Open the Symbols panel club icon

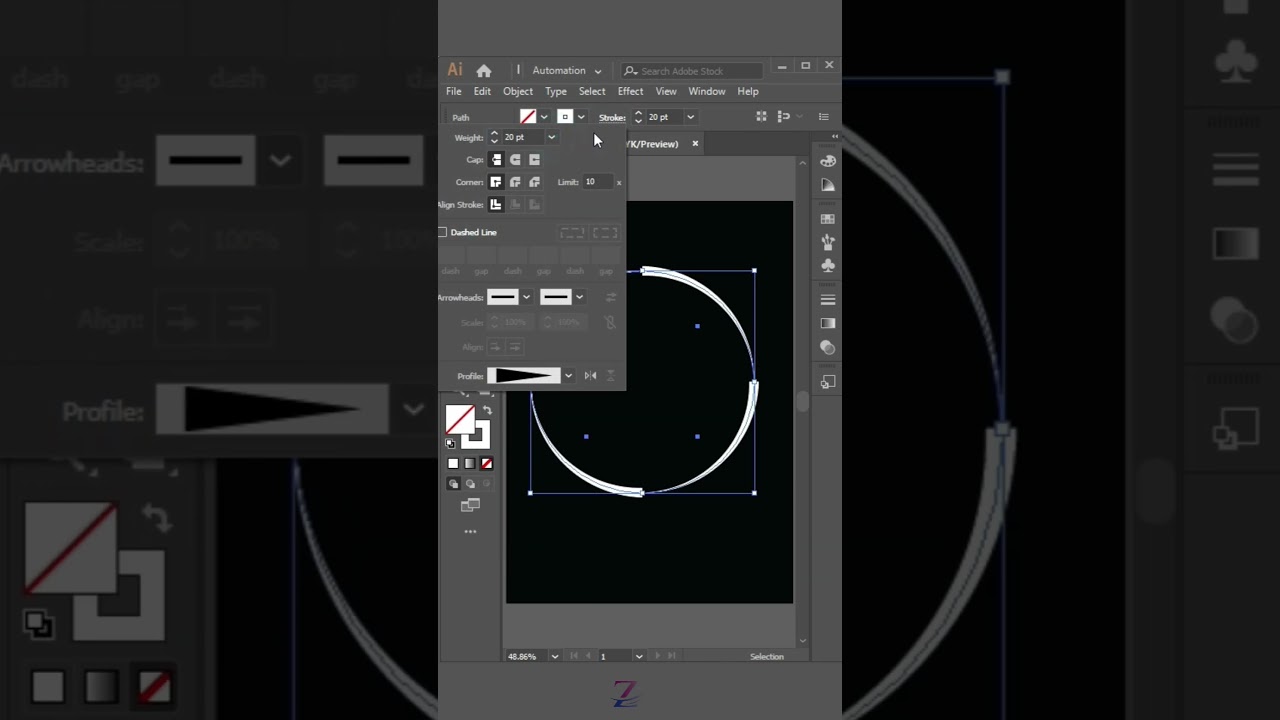tap(828, 266)
